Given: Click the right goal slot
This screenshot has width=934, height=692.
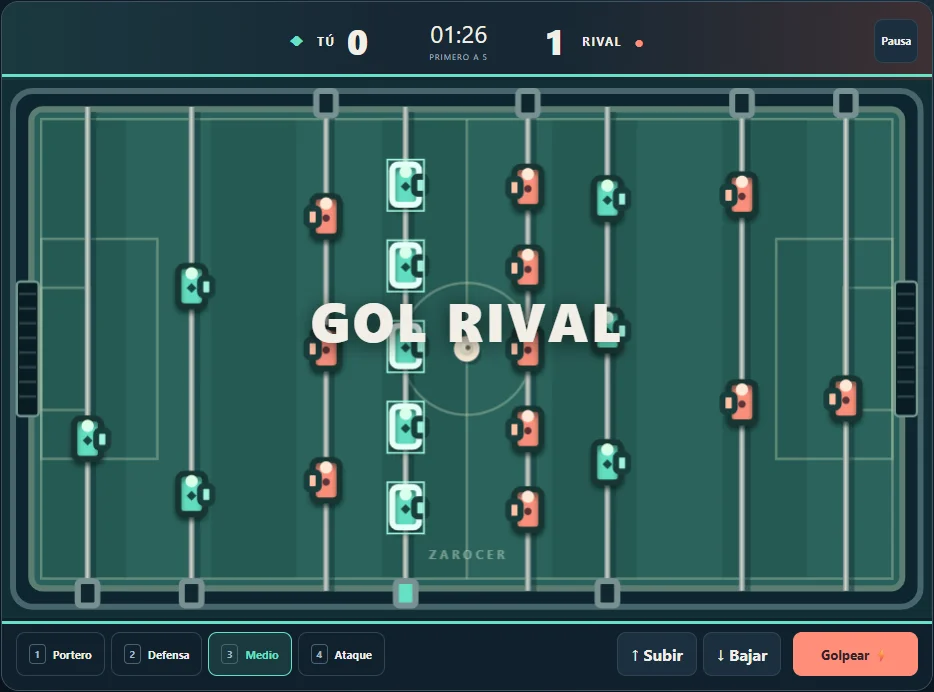Looking at the screenshot, I should 906,349.
